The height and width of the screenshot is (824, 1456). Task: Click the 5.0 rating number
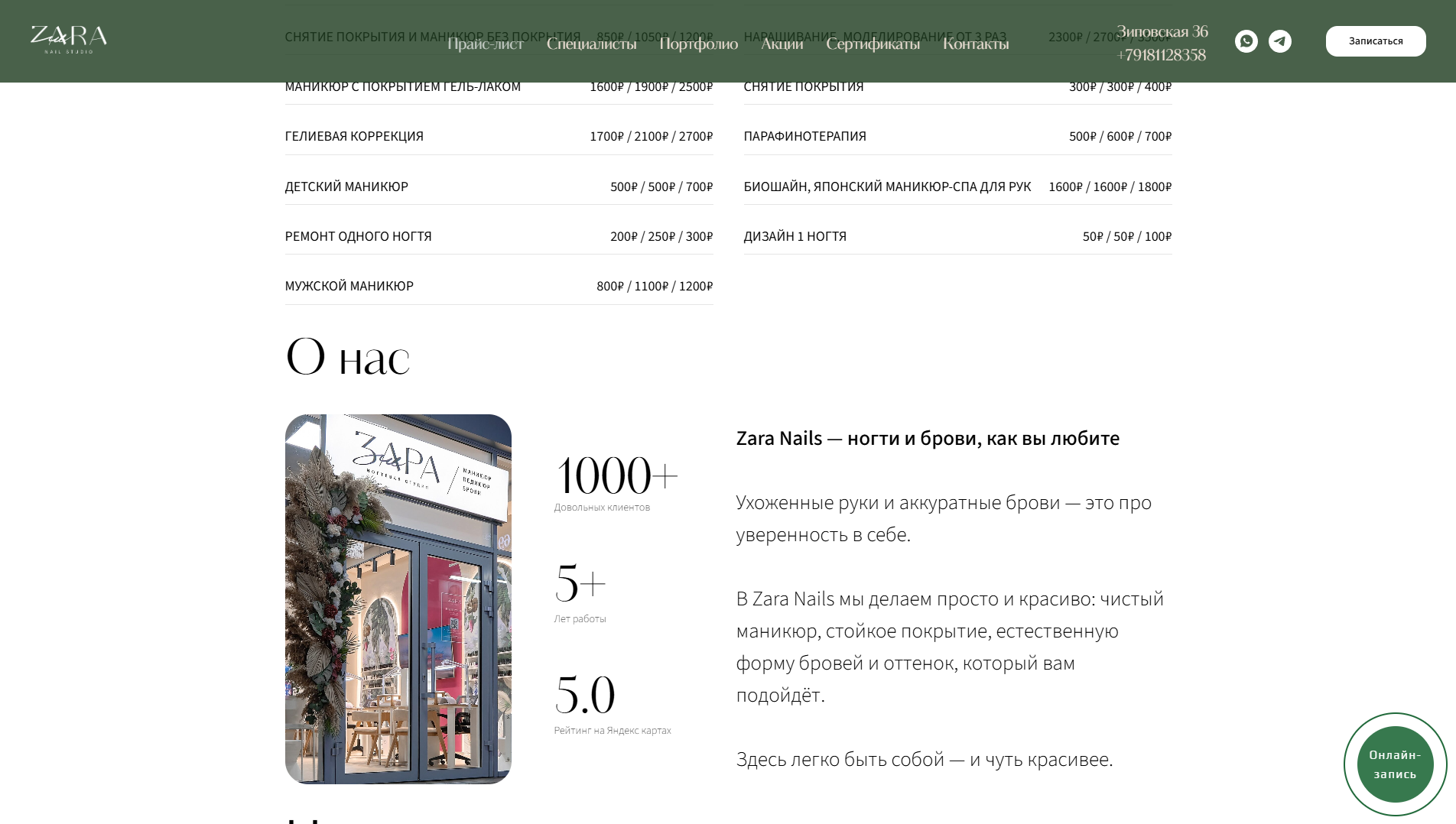click(585, 695)
